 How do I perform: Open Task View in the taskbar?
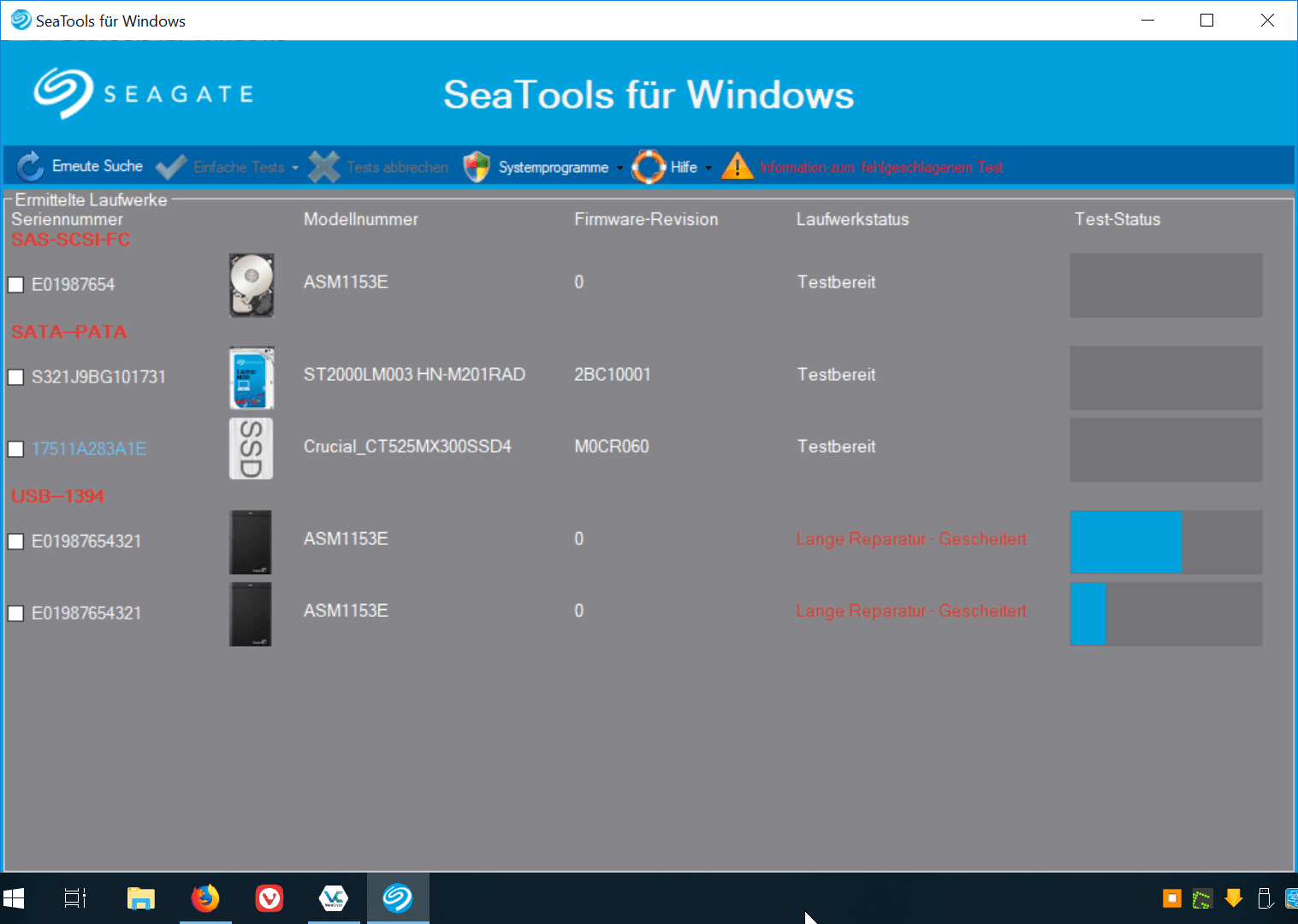pyautogui.click(x=75, y=898)
